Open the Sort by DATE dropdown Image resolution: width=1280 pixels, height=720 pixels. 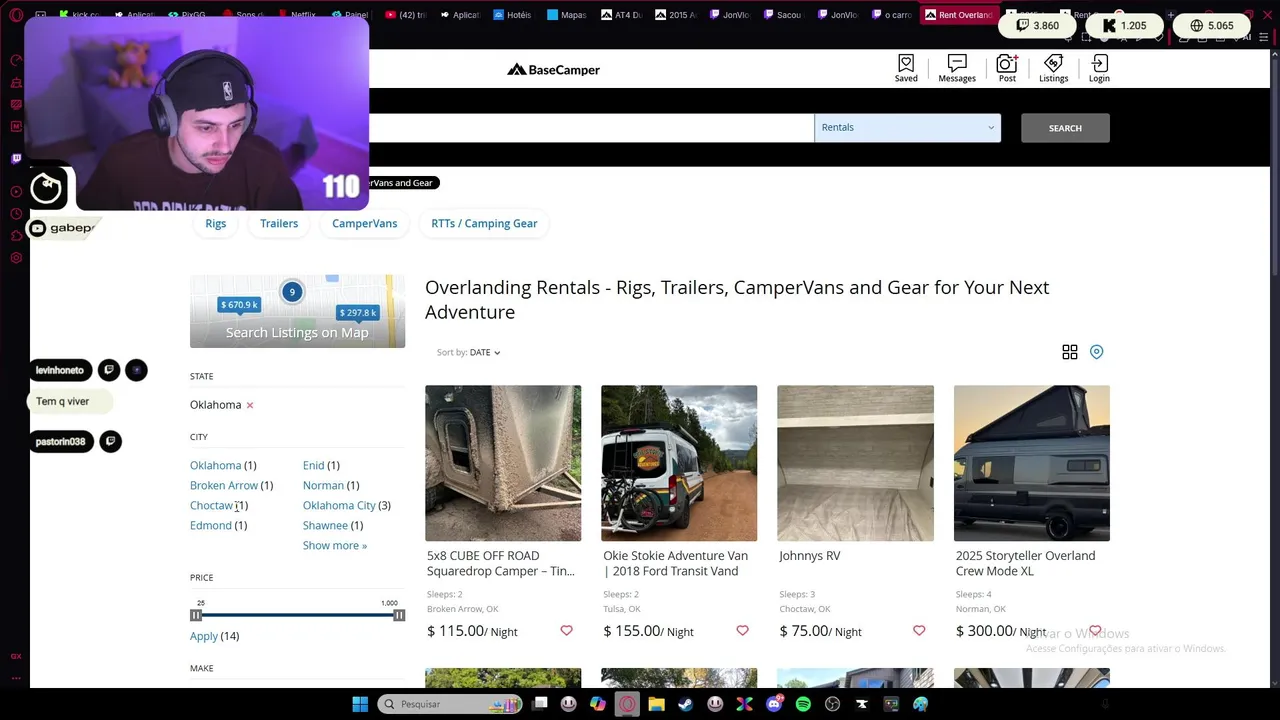pos(468,352)
